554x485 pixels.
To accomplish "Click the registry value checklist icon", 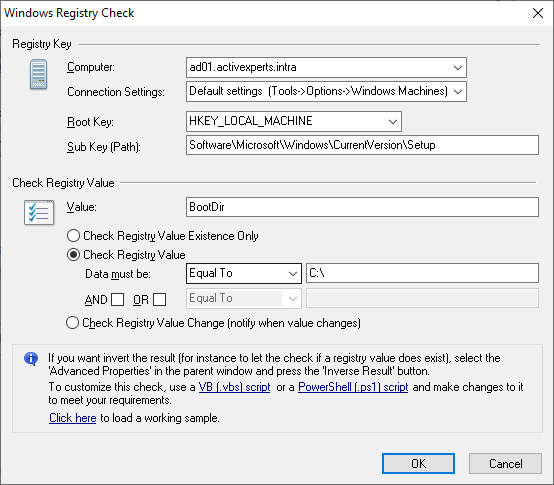I will click(39, 212).
